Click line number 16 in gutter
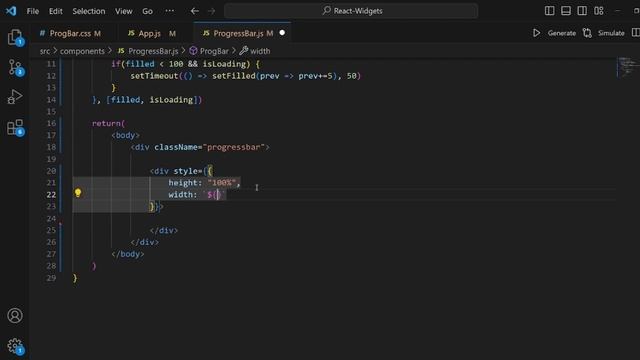The height and width of the screenshot is (360, 640). coord(51,123)
